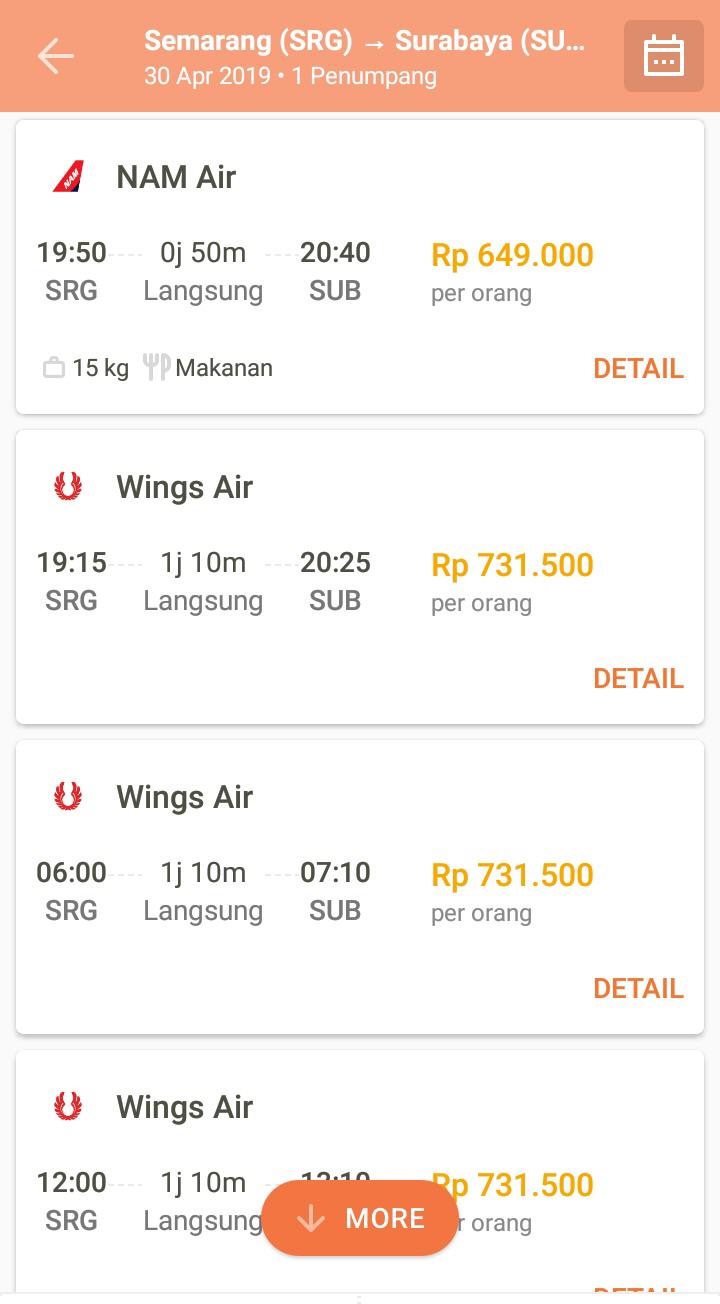Tap the 15 kg baggage icon
This screenshot has height=1304, width=720.
pos(54,368)
